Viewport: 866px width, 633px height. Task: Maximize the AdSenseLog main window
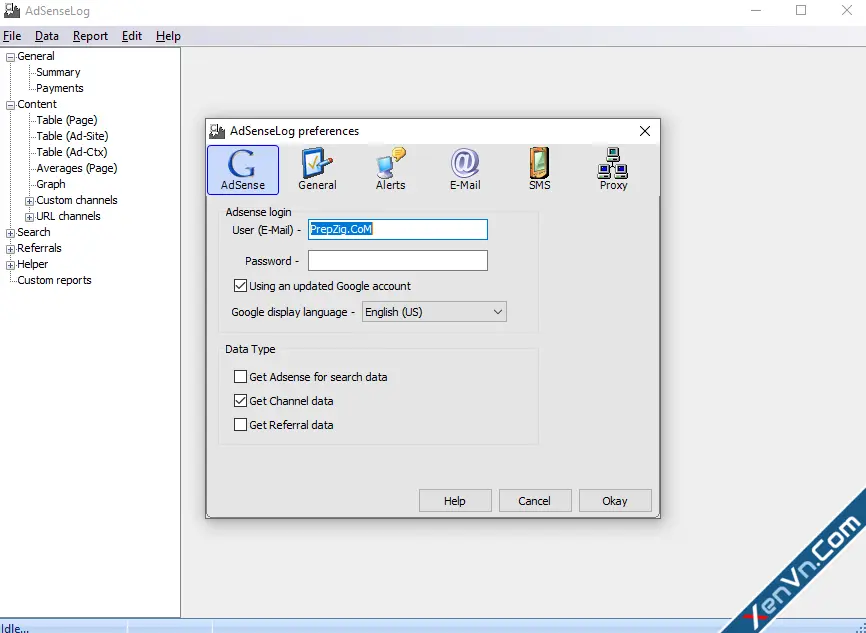click(x=801, y=10)
